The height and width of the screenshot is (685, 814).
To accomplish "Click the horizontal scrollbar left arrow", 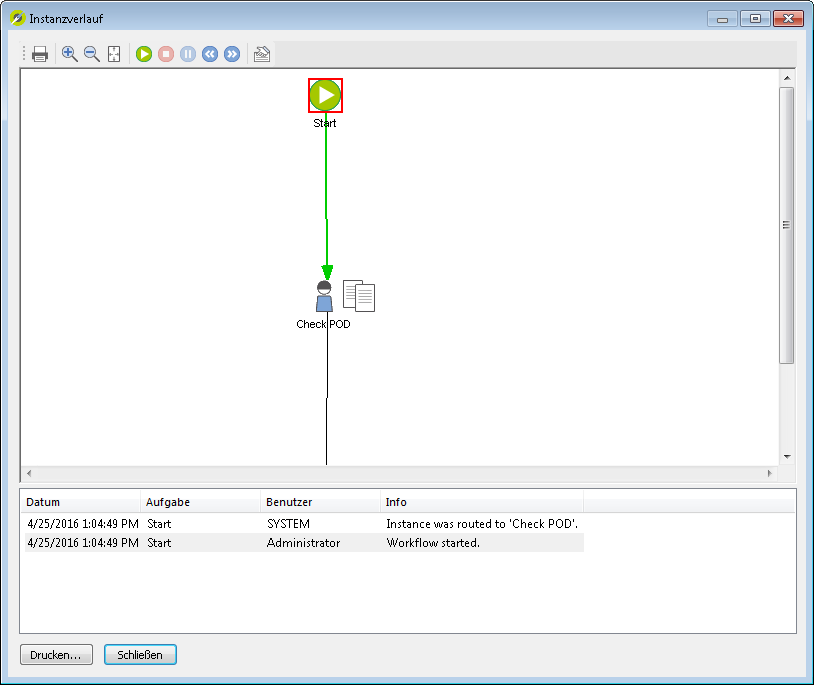I will click(x=29, y=473).
